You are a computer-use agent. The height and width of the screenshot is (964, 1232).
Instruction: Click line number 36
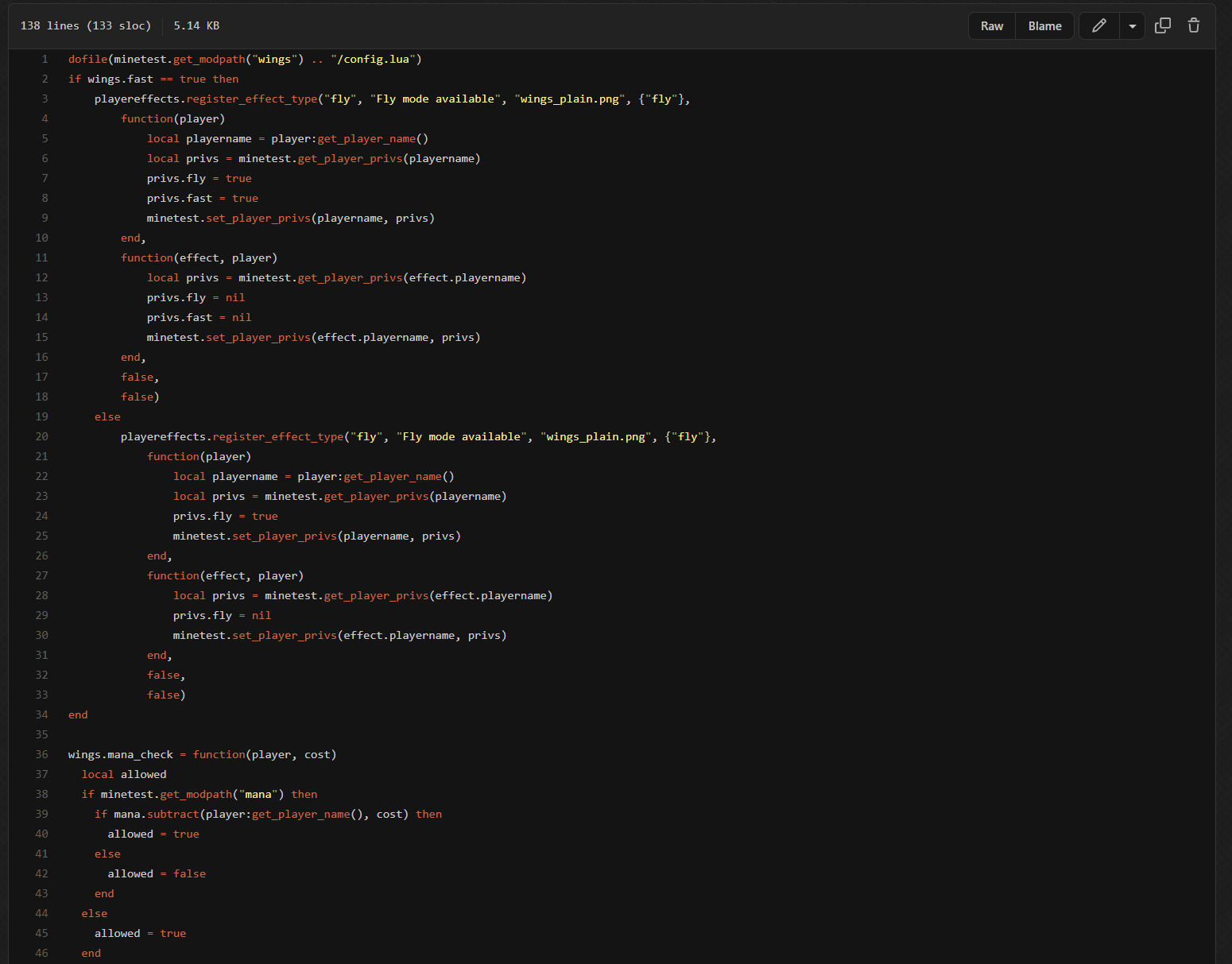(x=42, y=755)
